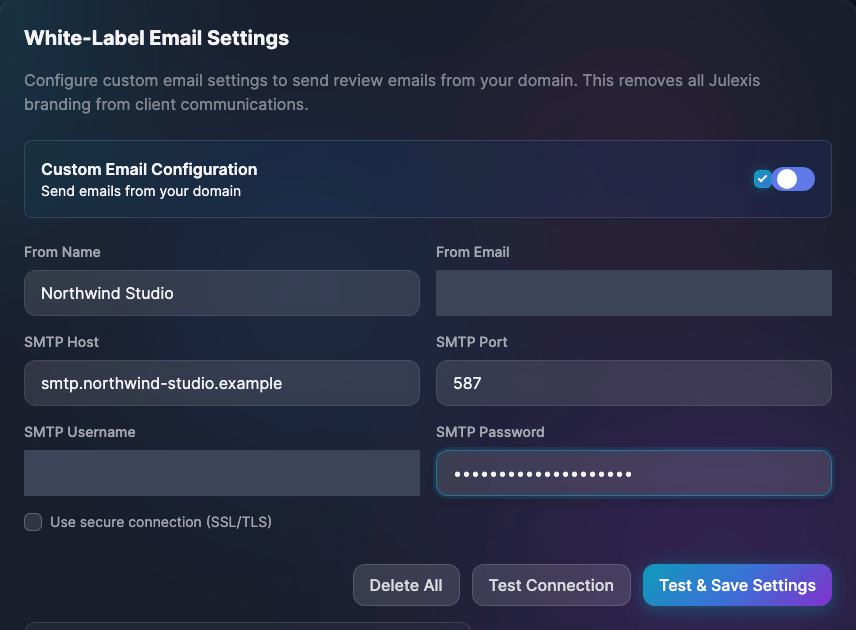Click the empty SMTP Username field
The image size is (856, 630).
(222, 473)
